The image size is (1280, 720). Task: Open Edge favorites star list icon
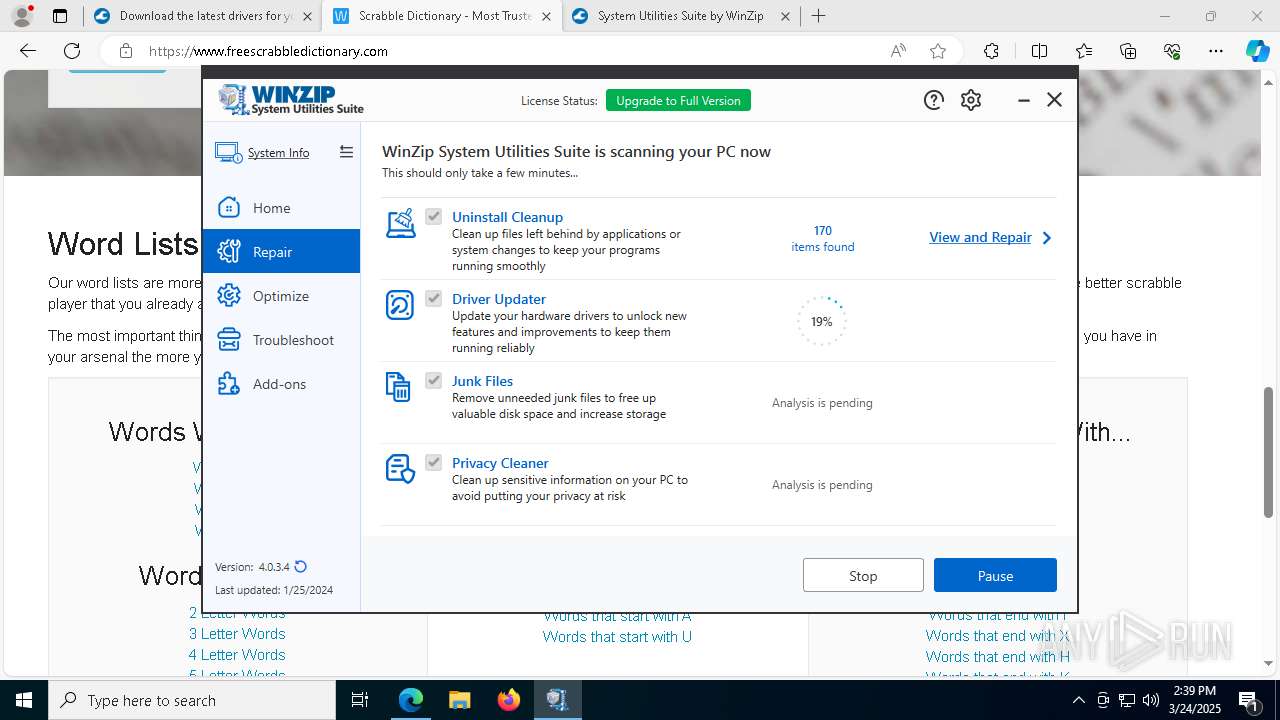point(1084,51)
